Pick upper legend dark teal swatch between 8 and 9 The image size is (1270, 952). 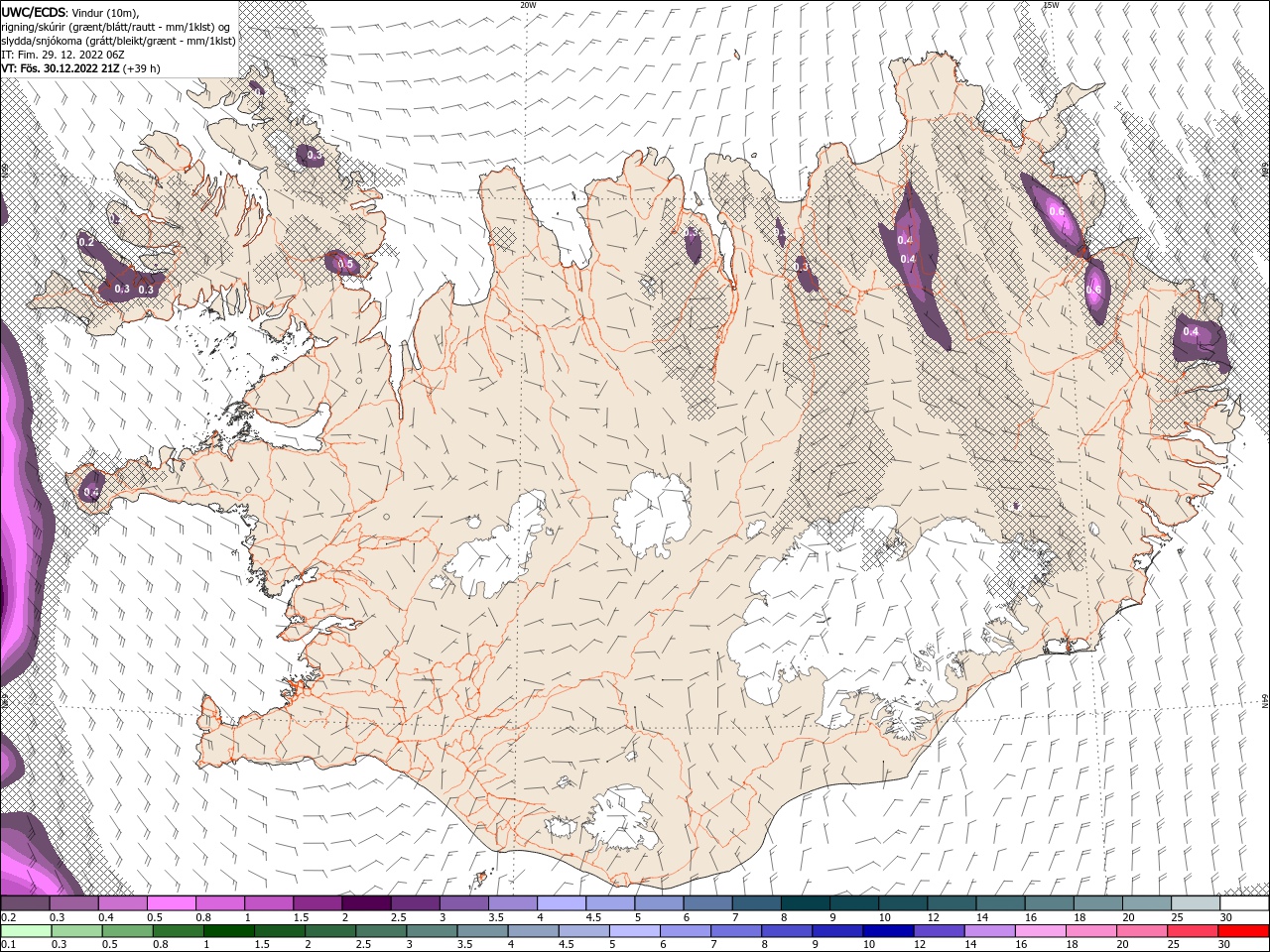[806, 903]
